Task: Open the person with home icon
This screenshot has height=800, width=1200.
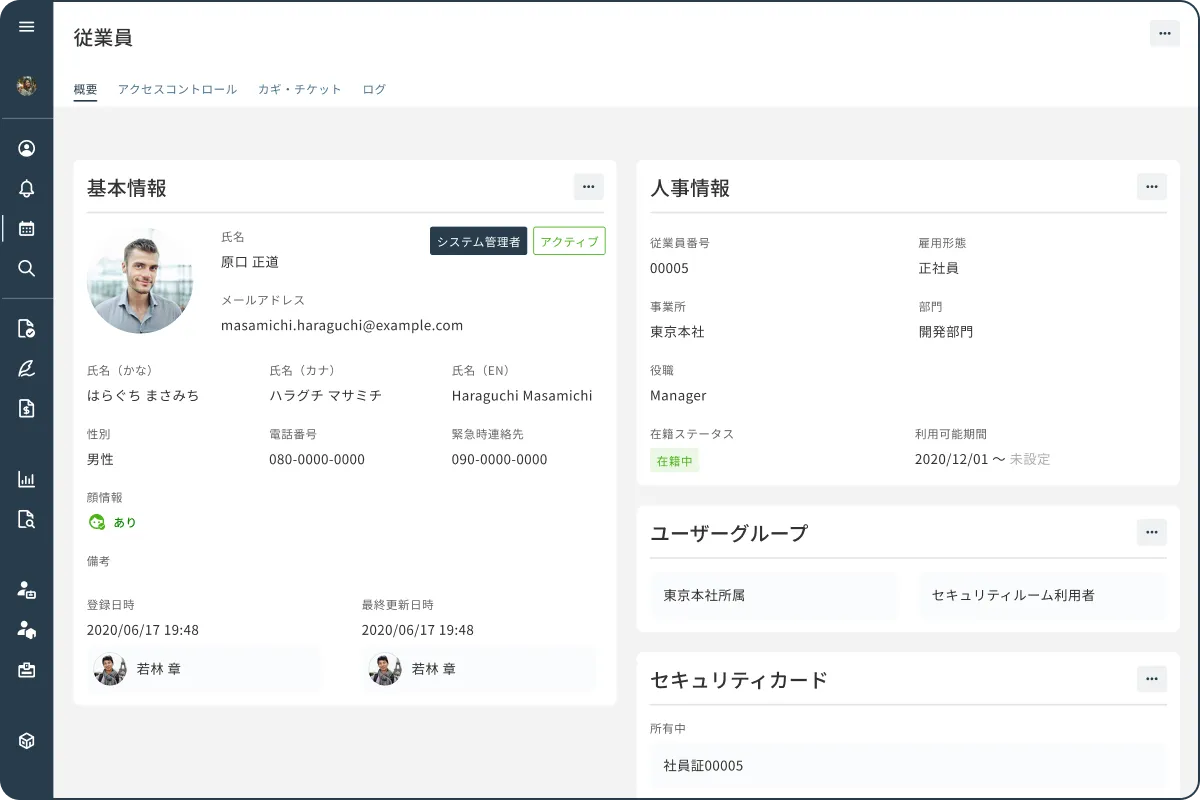Action: (27, 630)
